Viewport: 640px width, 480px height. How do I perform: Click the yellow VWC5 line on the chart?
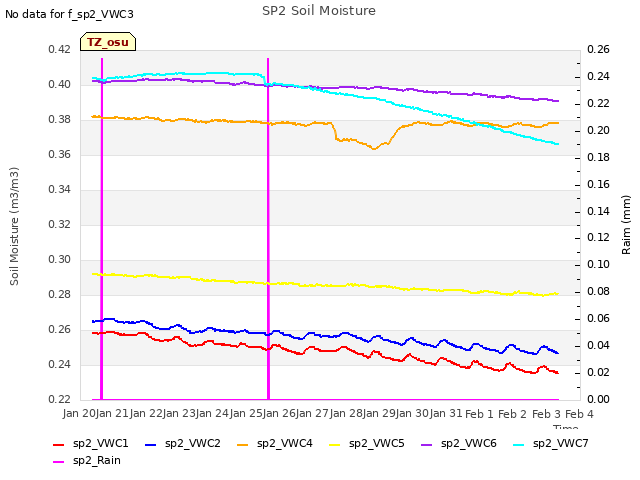coord(325,285)
